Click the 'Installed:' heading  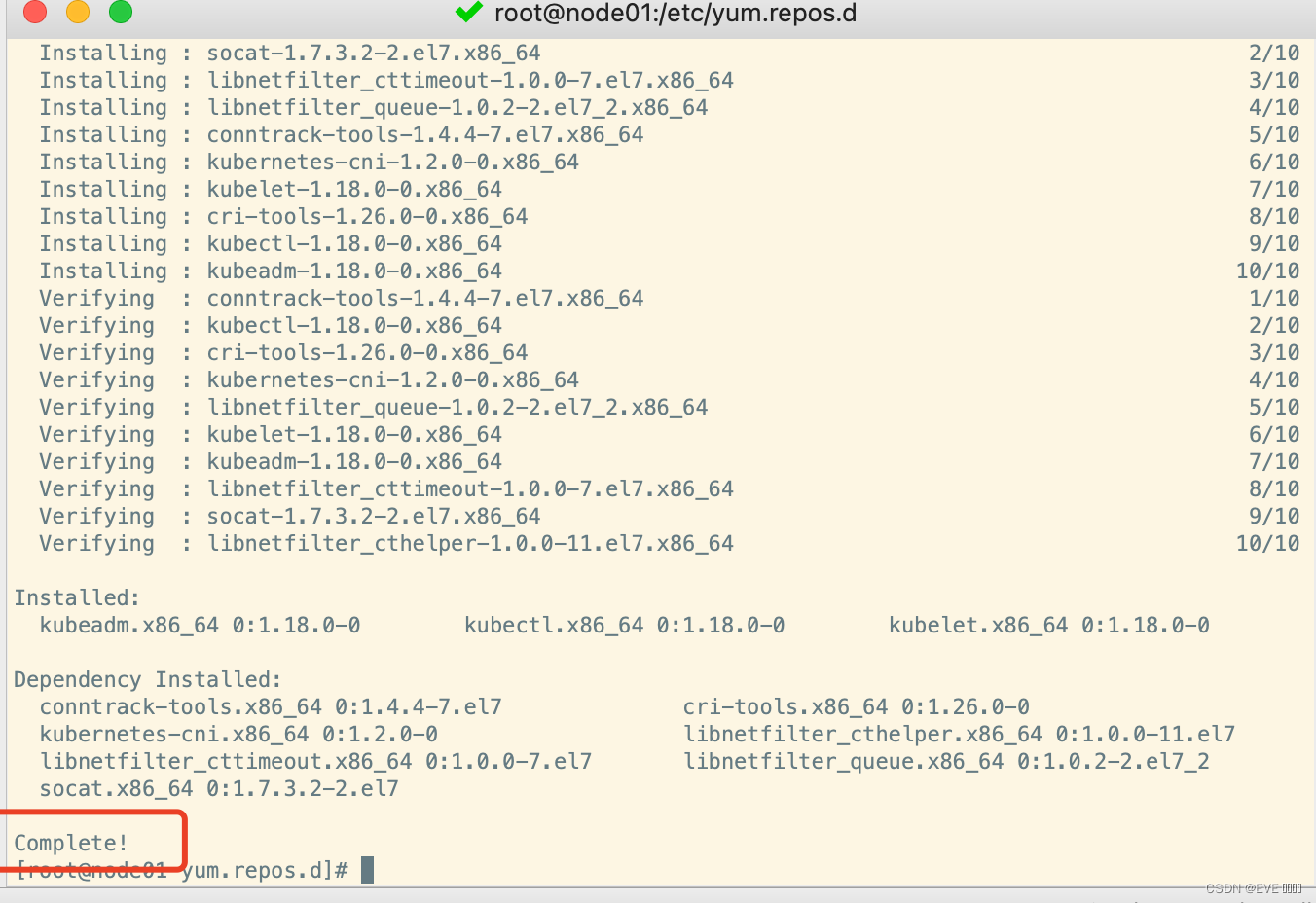[x=77, y=598]
